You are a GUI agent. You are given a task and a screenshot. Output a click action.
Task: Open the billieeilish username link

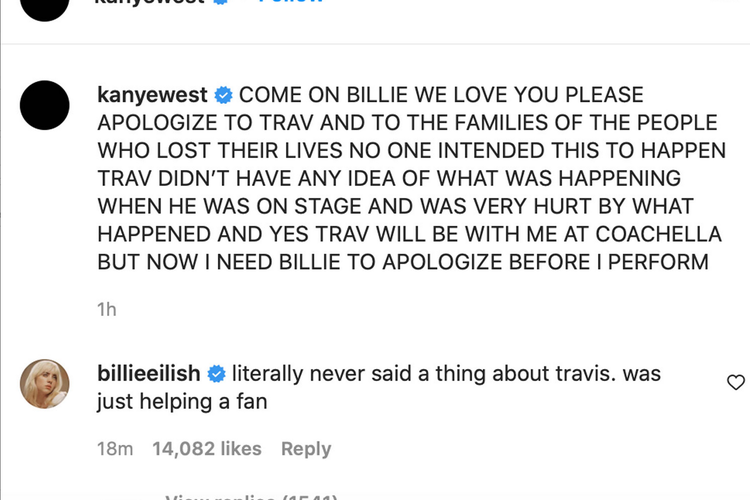(x=150, y=375)
